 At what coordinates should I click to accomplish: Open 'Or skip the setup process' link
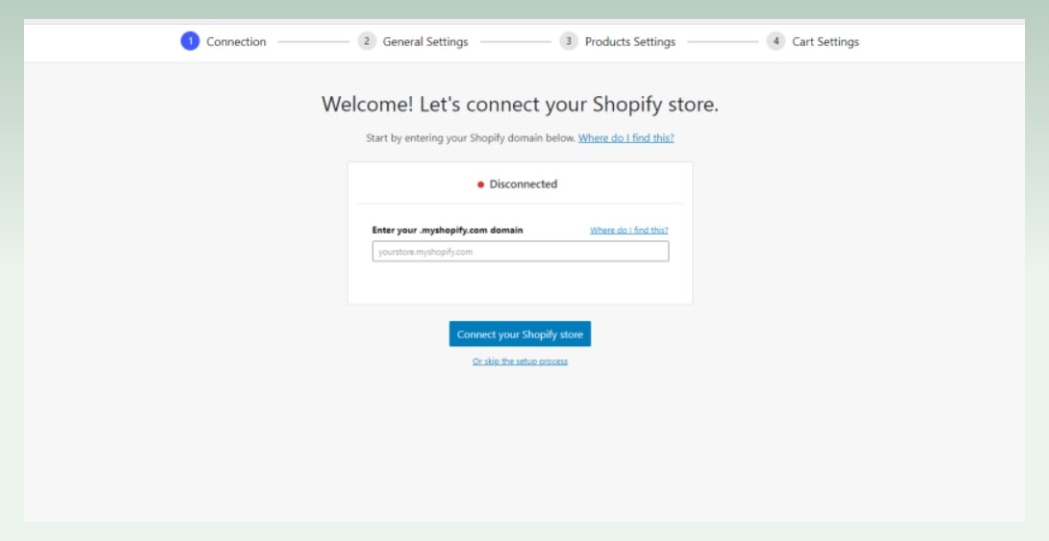pyautogui.click(x=520, y=361)
